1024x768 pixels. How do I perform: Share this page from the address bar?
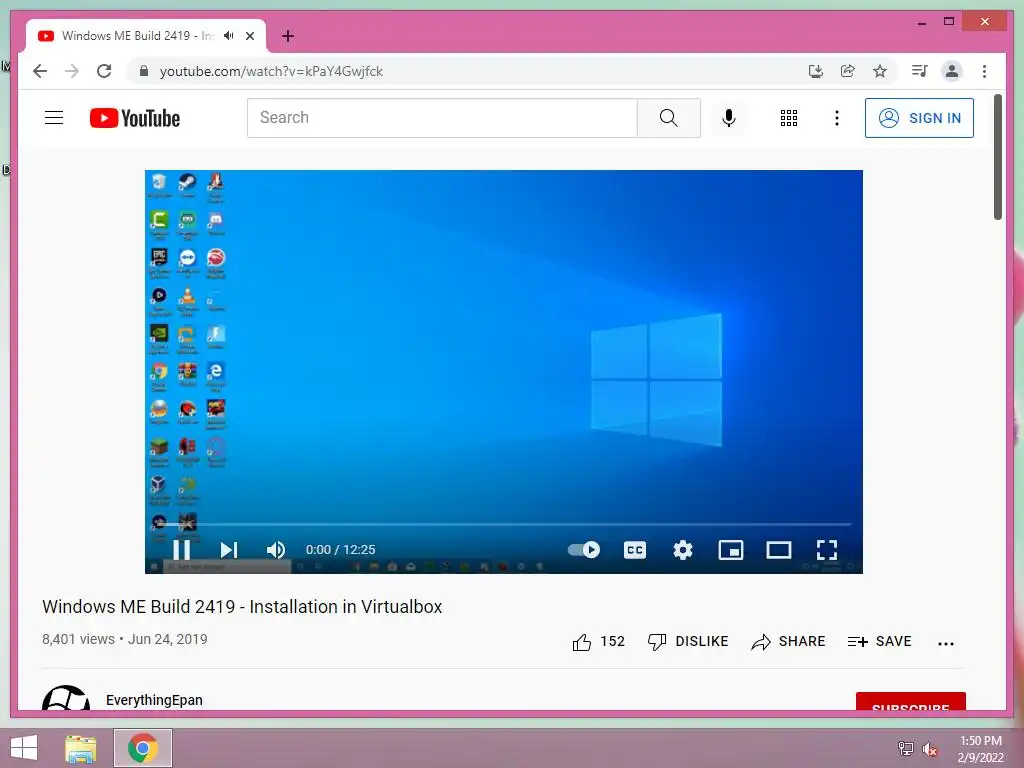coord(848,71)
